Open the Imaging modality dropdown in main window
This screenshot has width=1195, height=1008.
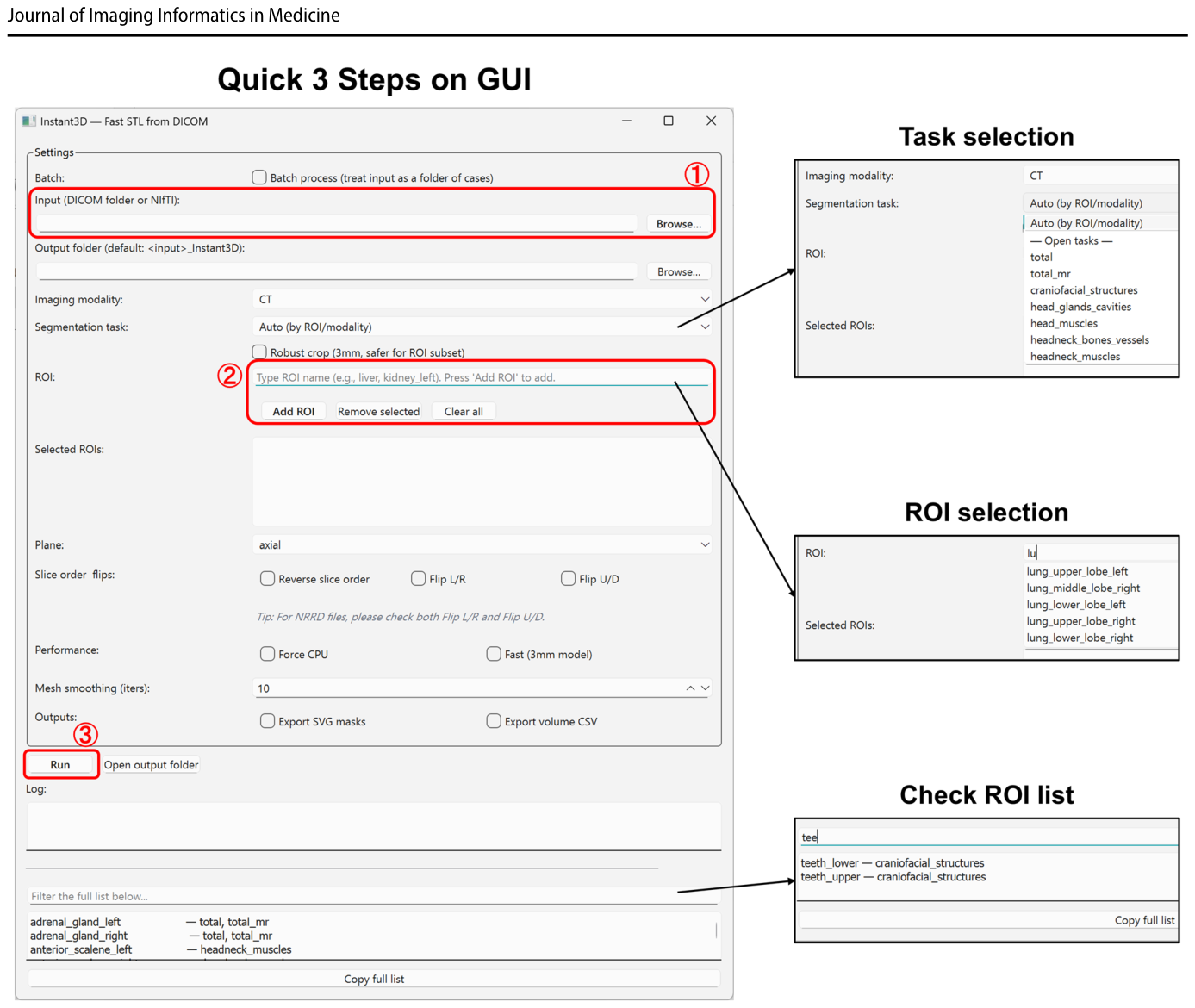point(482,299)
